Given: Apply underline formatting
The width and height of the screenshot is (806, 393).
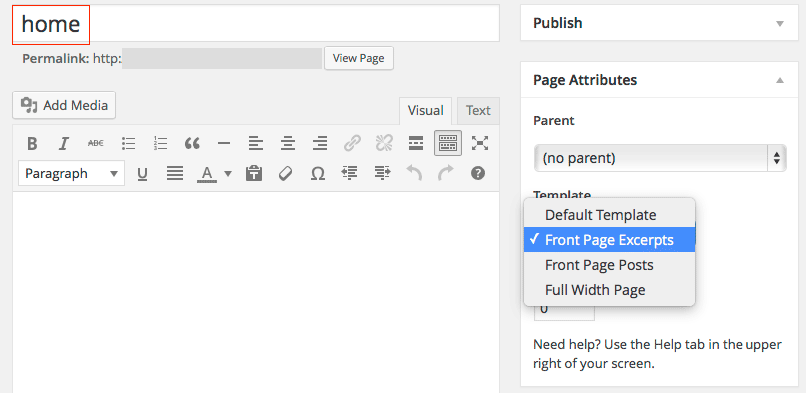Looking at the screenshot, I should pos(142,174).
